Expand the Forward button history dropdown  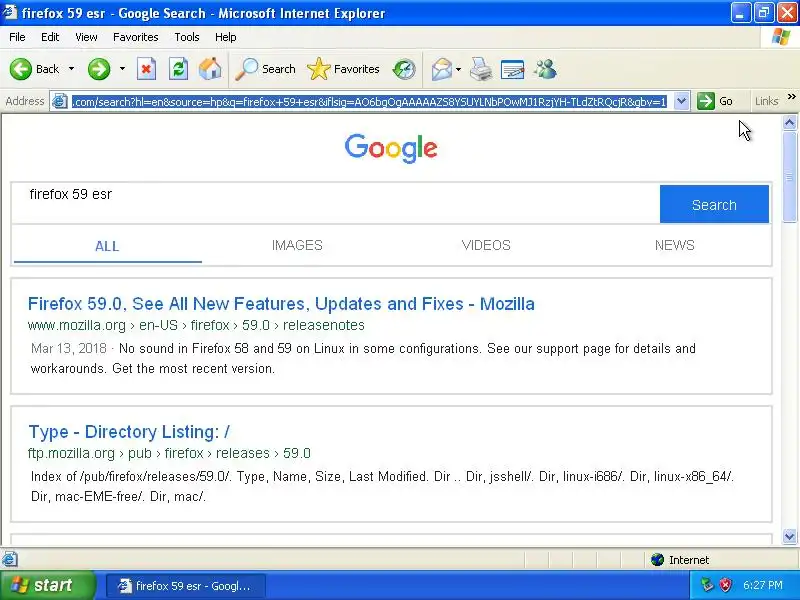click(x=122, y=69)
